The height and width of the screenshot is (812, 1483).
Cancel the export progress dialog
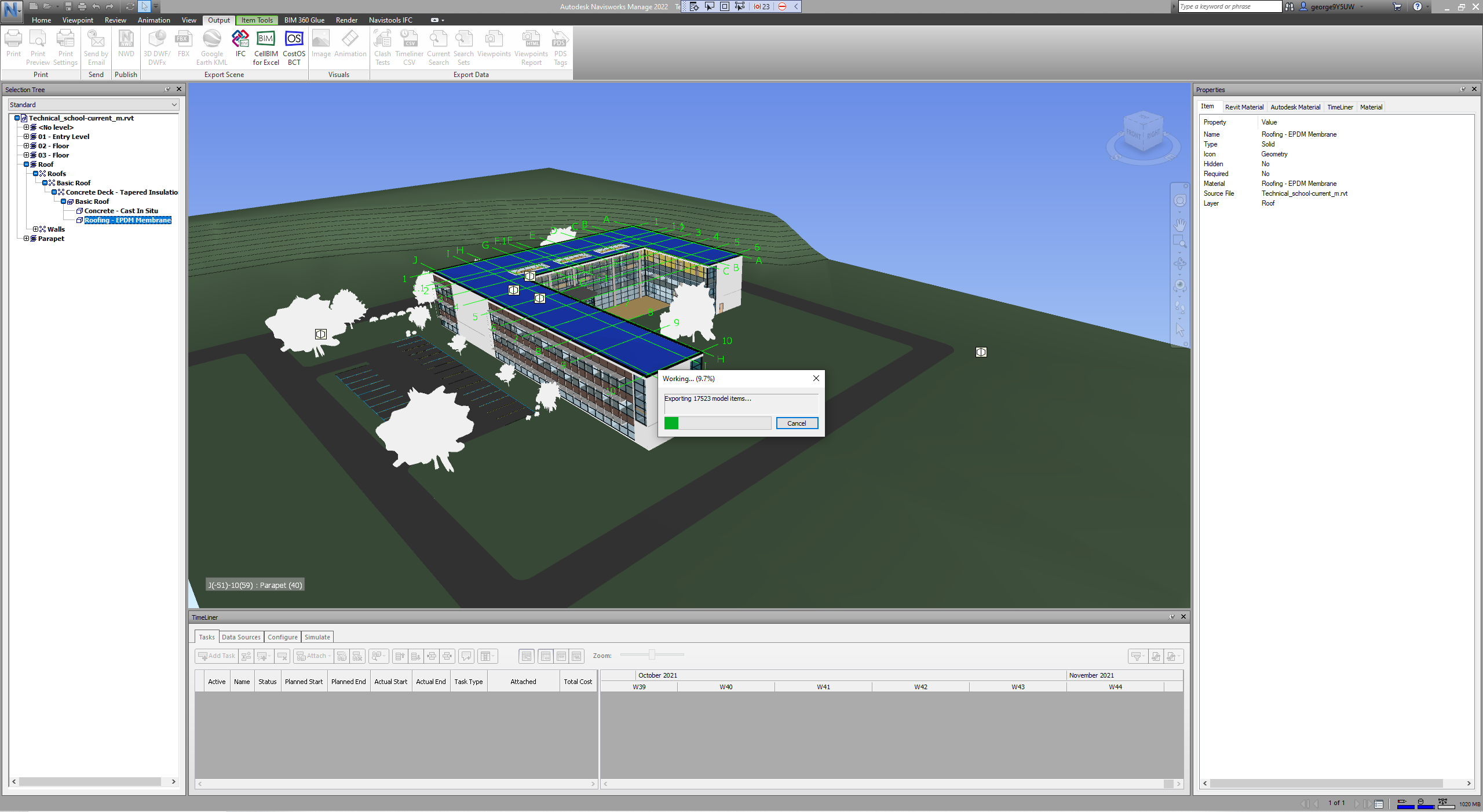pos(797,423)
